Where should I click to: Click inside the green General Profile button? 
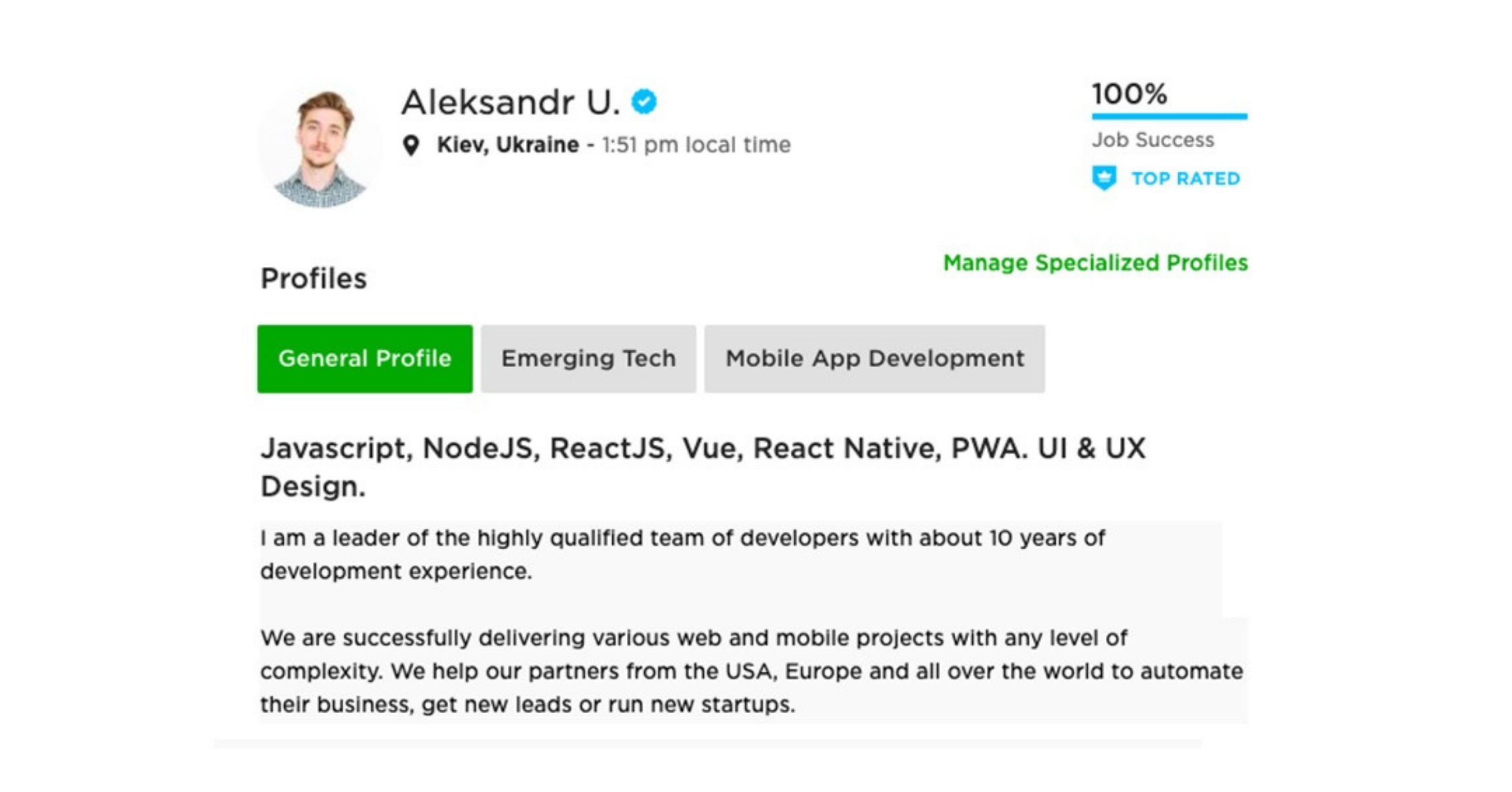point(365,359)
